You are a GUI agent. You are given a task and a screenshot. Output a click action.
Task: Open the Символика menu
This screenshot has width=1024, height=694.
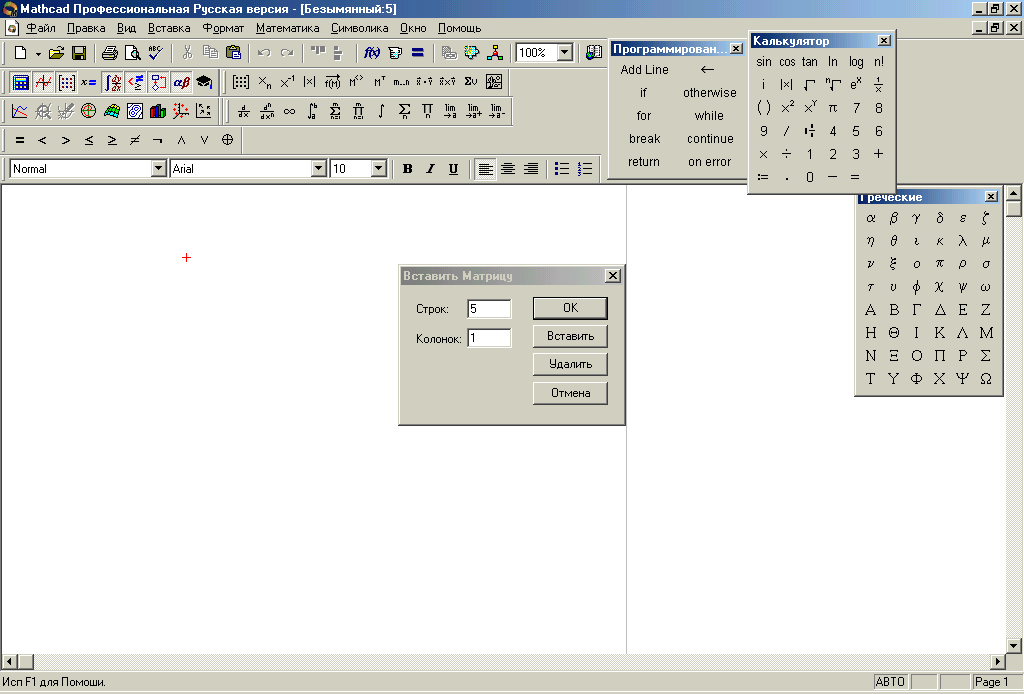click(359, 28)
